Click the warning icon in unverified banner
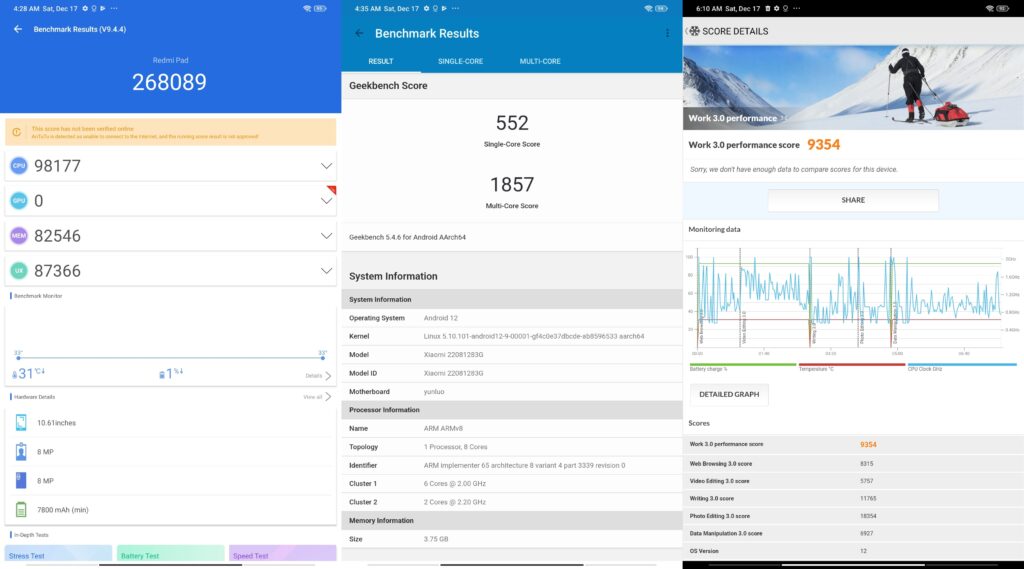This screenshot has height=569, width=1024. (x=16, y=132)
